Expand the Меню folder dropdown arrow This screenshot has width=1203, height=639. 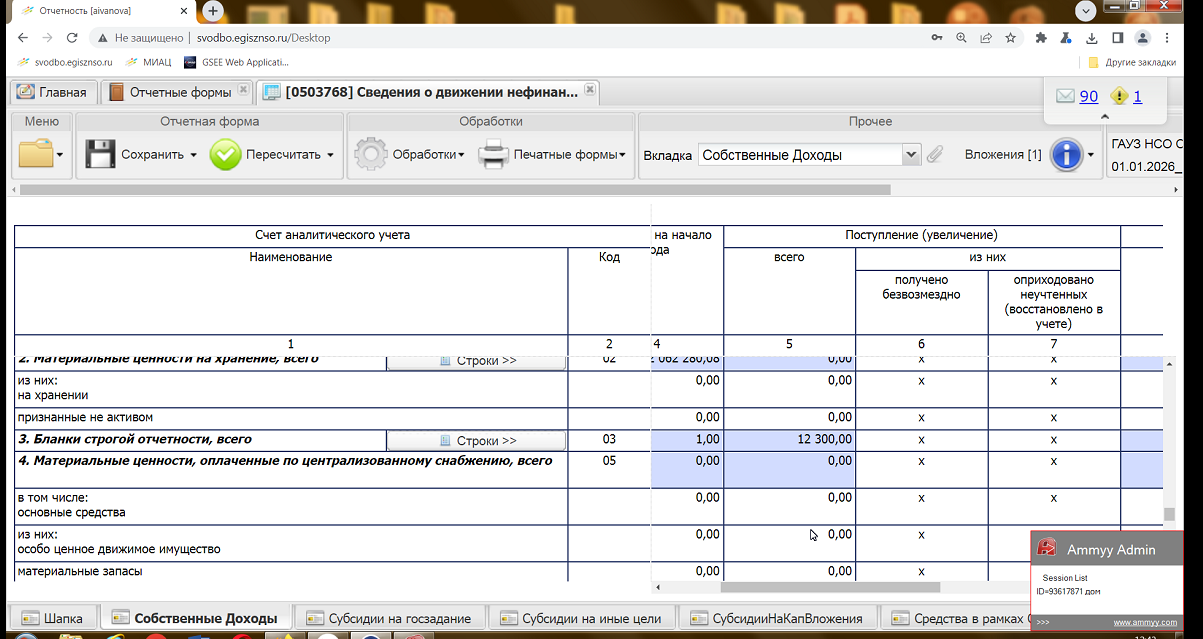point(61,155)
